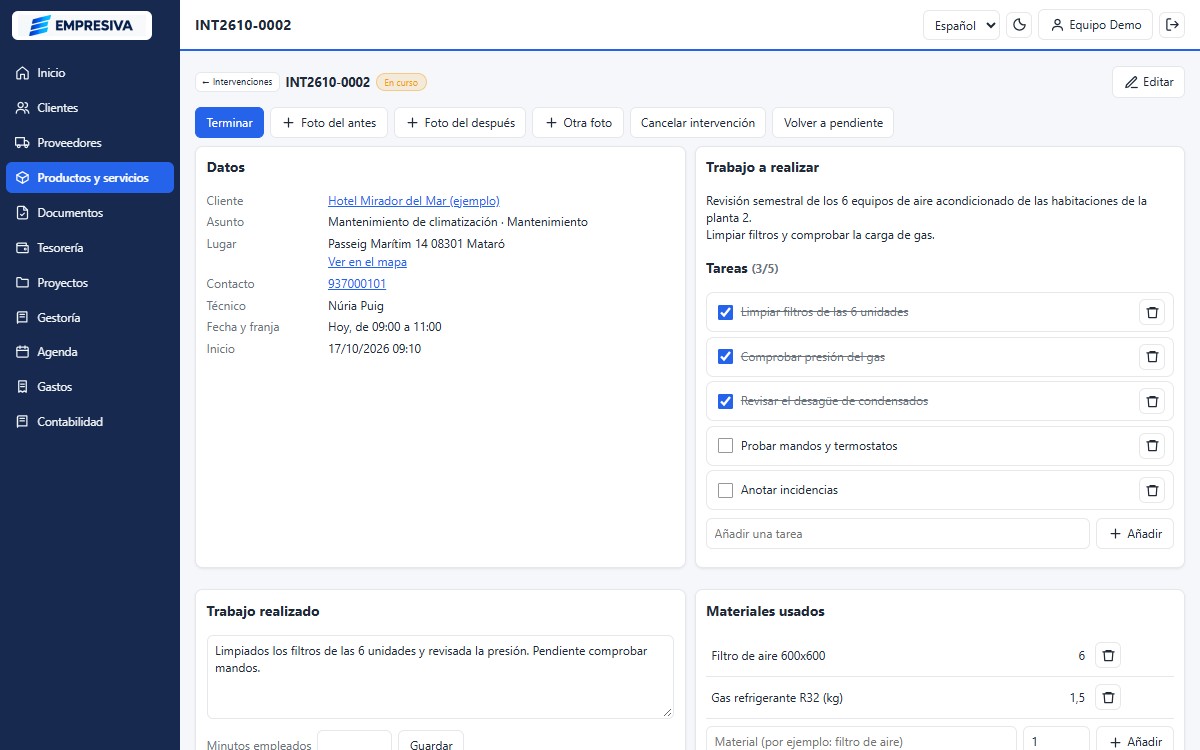Open Proyectos section
Image resolution: width=1200 pixels, height=750 pixels.
coord(90,283)
